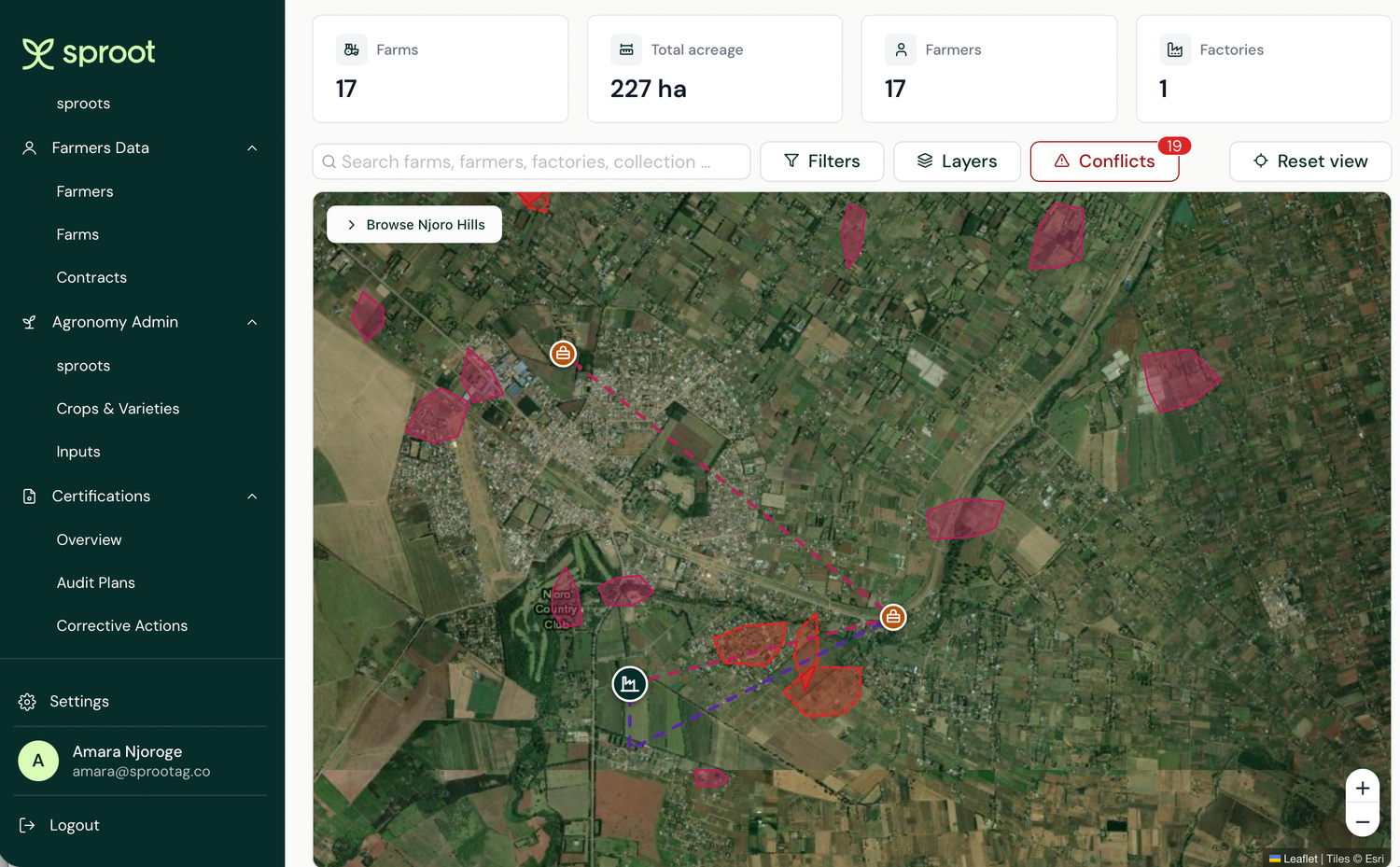Collapse the Farmers Data section chevron

pos(252,148)
